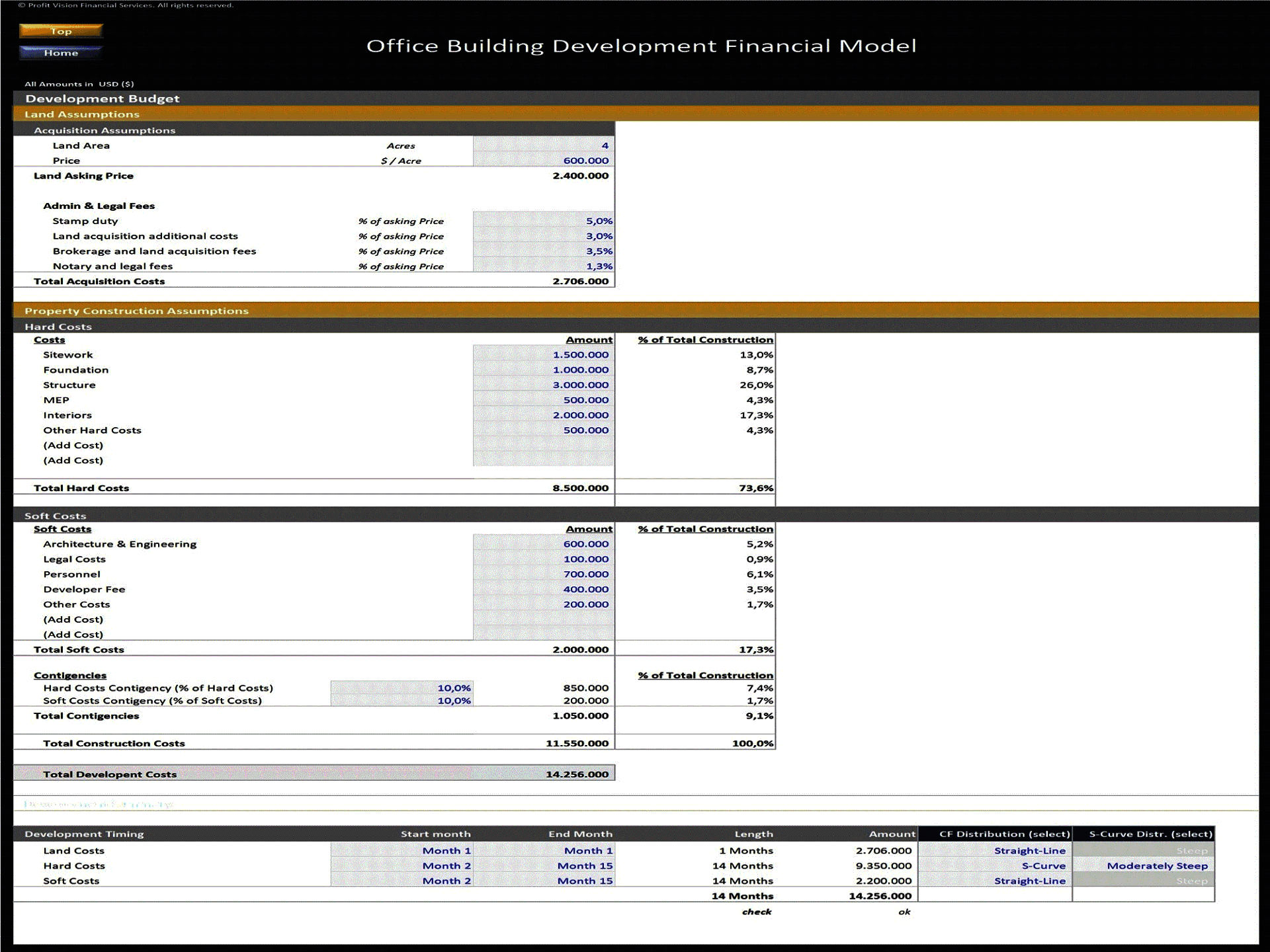Select the Stamp duty percentage cell
The width and height of the screenshot is (1270, 952).
[543, 221]
